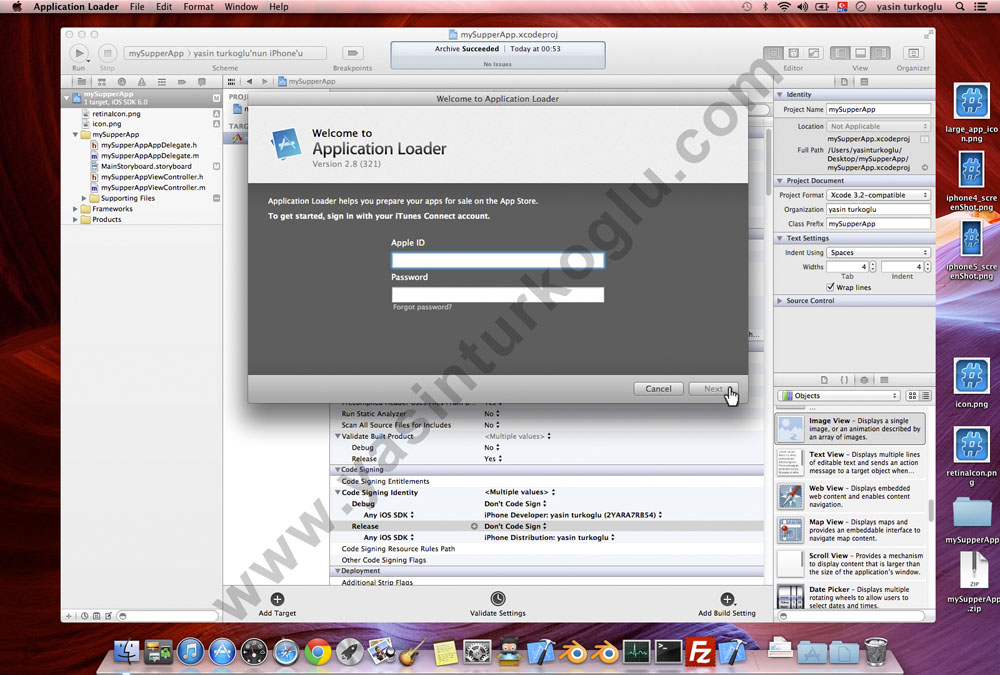Click Add Build Setting button
Viewport: 1000px width, 675px height.
[726, 604]
